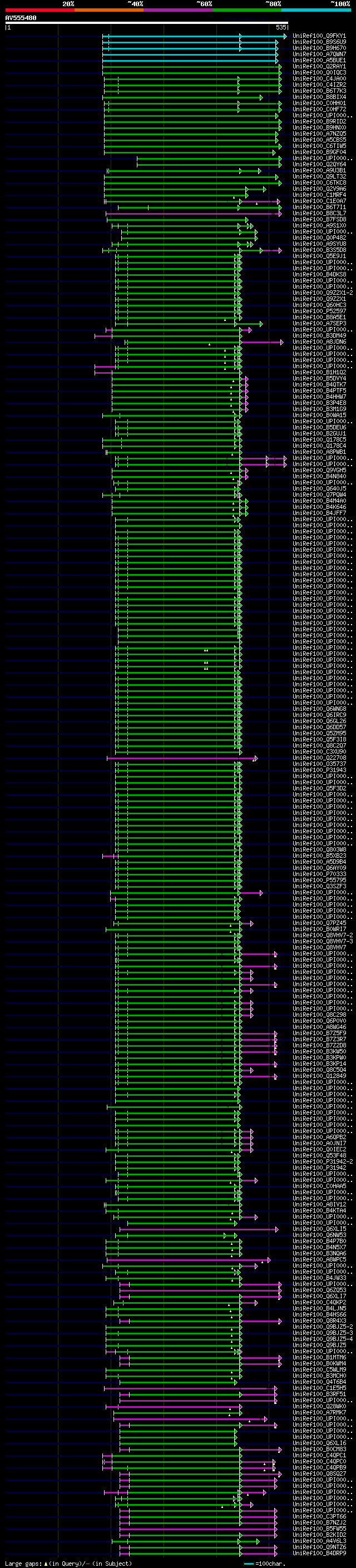Click the green ~80% identity legend bar
The width and height of the screenshot is (356, 1568).
click(x=247, y=10)
